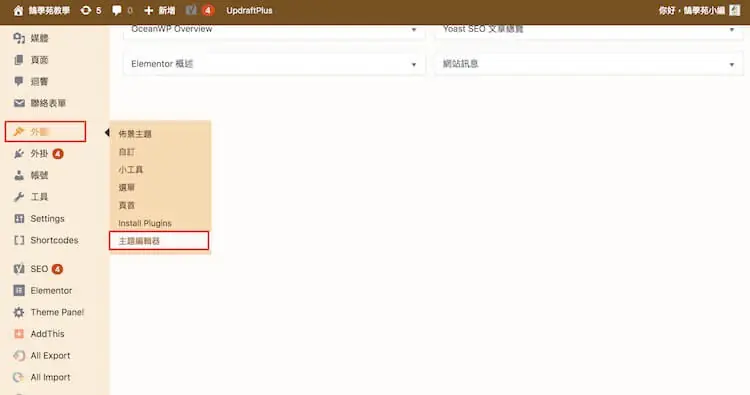Open UpdraftPlus in the admin bar
Viewport: 750px width, 395px height.
coord(249,11)
